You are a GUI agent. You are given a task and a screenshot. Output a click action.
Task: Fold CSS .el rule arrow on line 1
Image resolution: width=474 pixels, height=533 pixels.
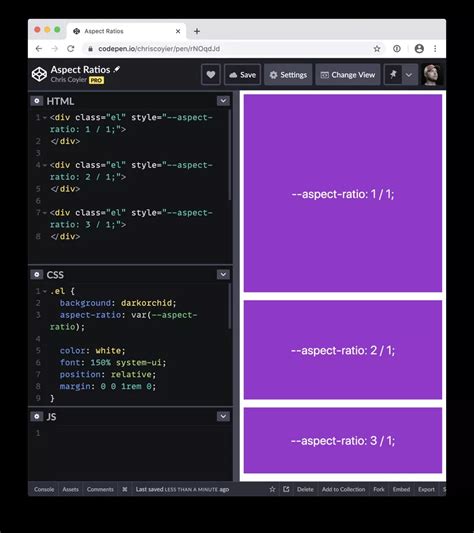click(x=45, y=291)
